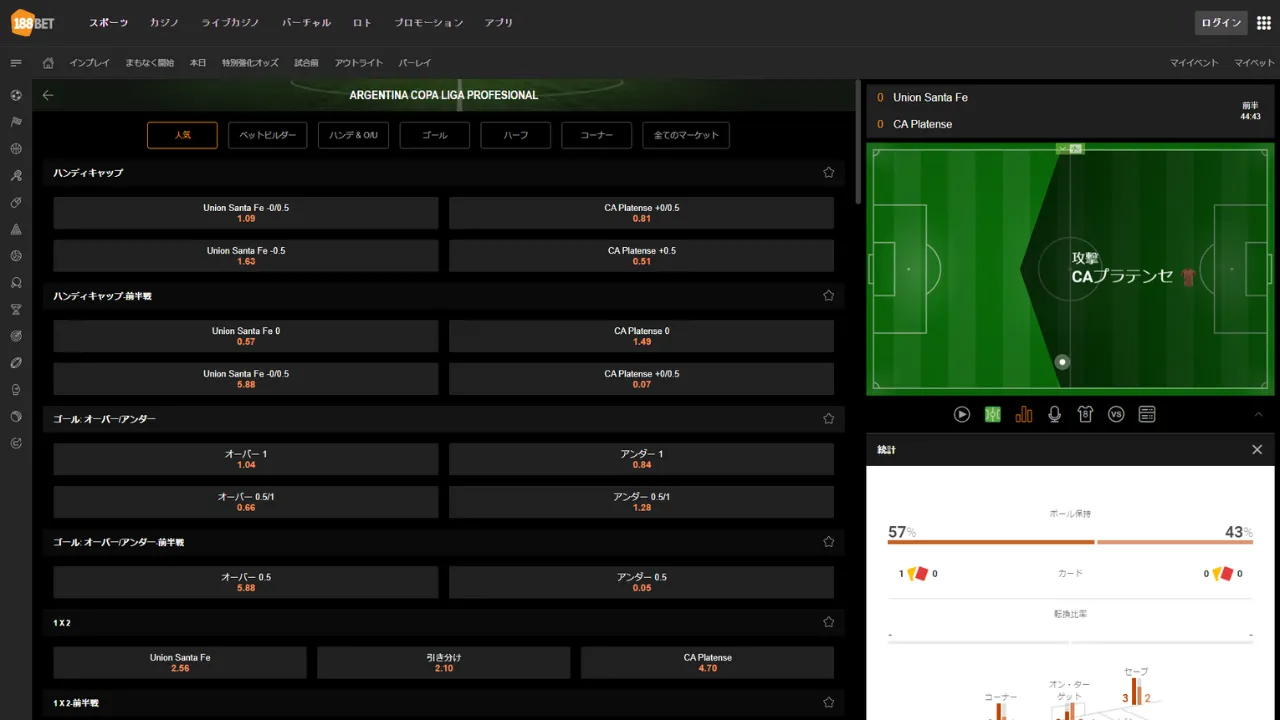Star the ゴール: オーバー/アンダー market
This screenshot has height=720, width=1280.
pos(828,419)
